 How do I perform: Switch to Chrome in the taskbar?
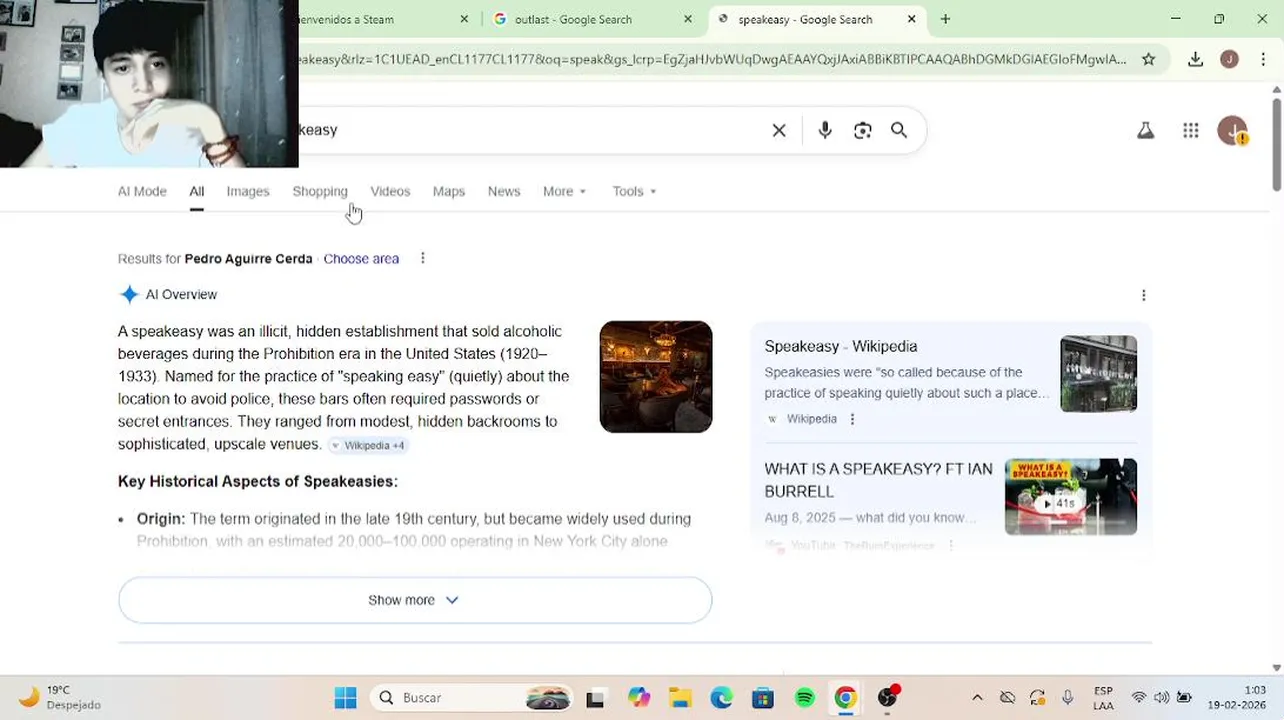tap(846, 698)
